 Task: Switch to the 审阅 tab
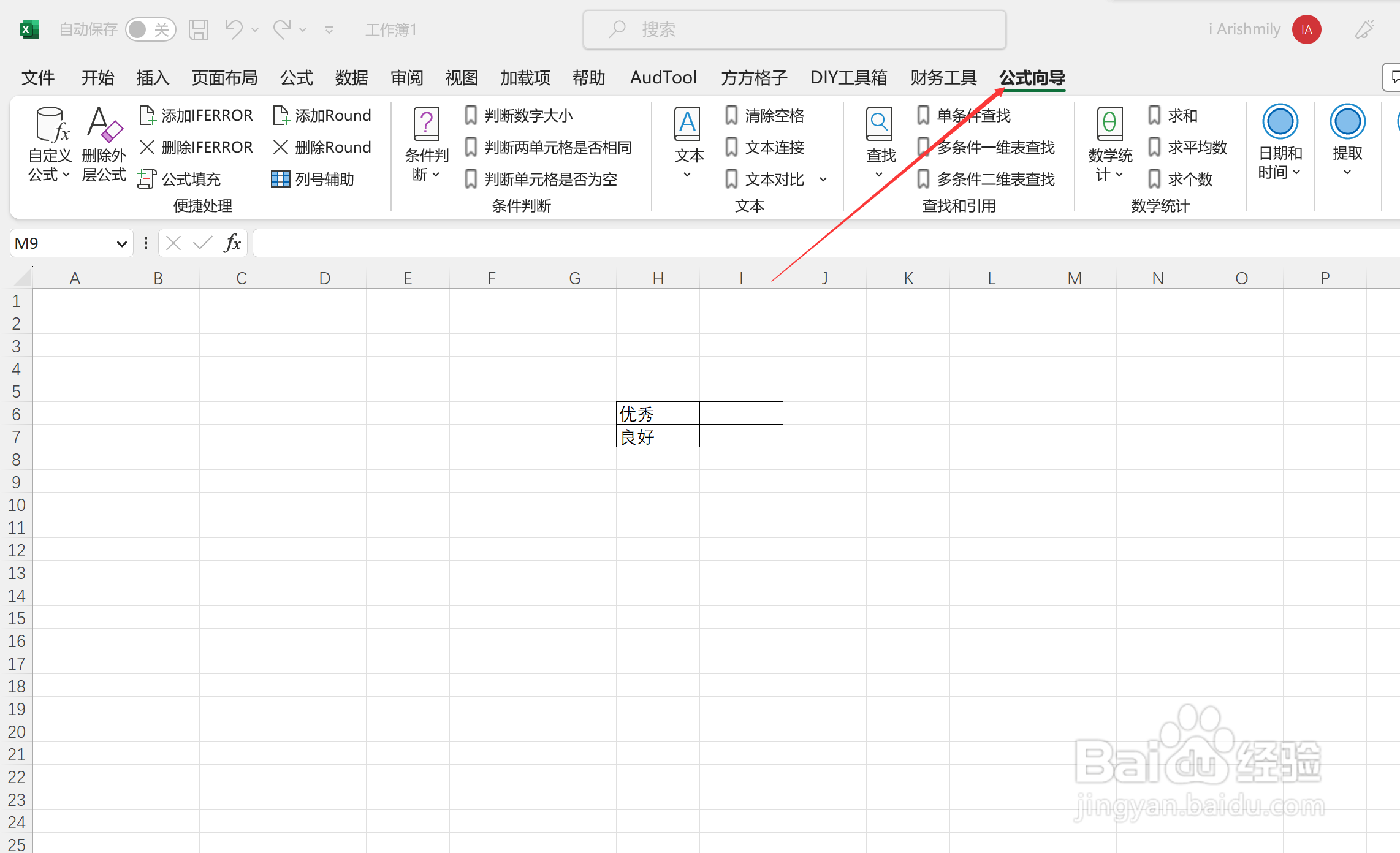click(x=407, y=78)
